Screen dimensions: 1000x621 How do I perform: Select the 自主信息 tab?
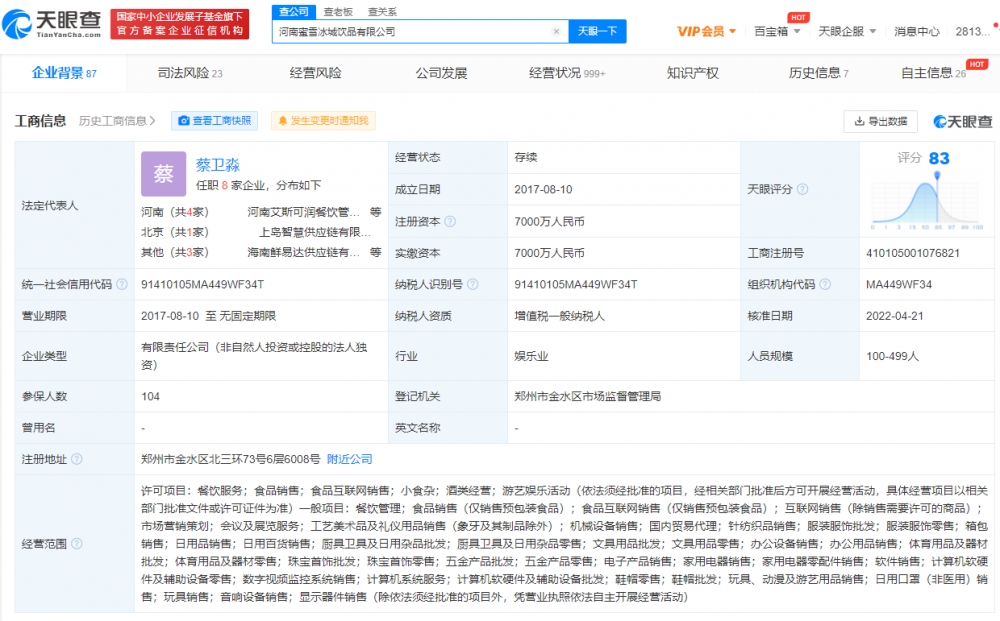click(933, 73)
